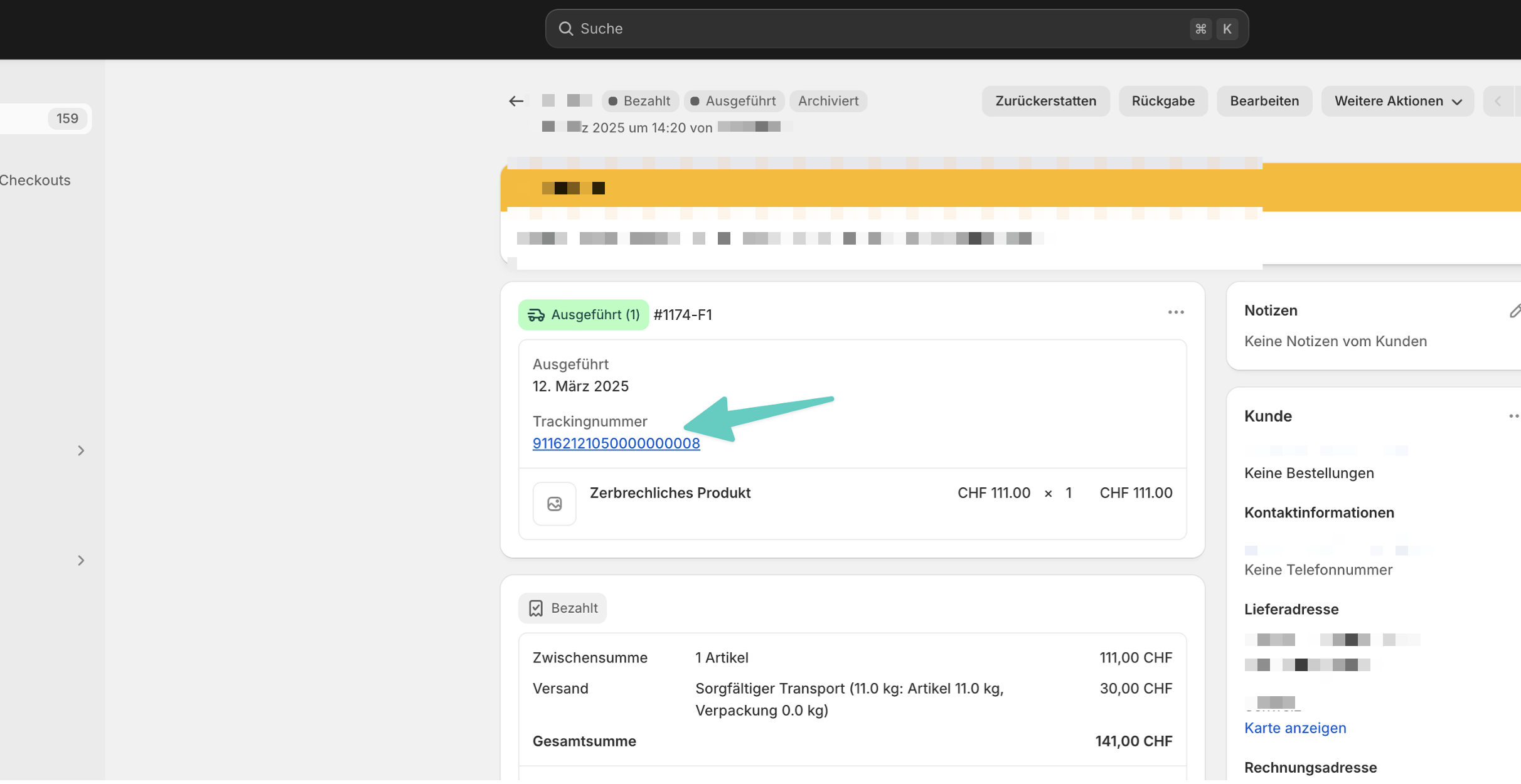Expand the lower sidebar chevron
The height and width of the screenshot is (784, 1521).
[81, 560]
